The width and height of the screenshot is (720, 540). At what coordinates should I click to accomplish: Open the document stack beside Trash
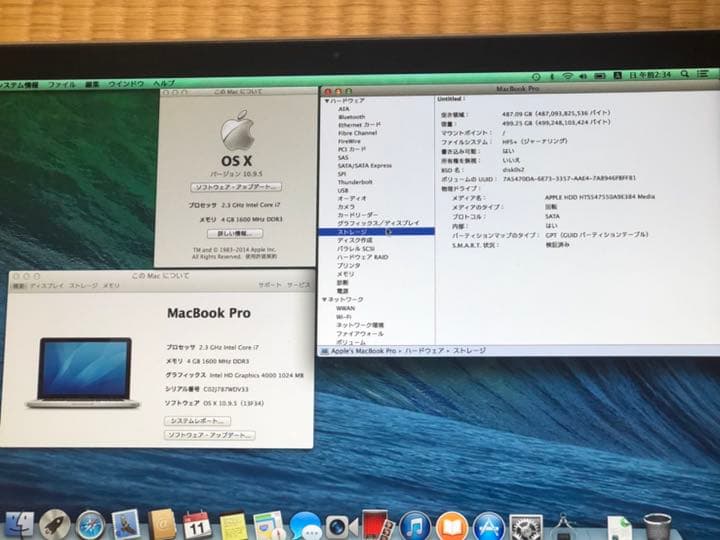pyautogui.click(x=619, y=528)
